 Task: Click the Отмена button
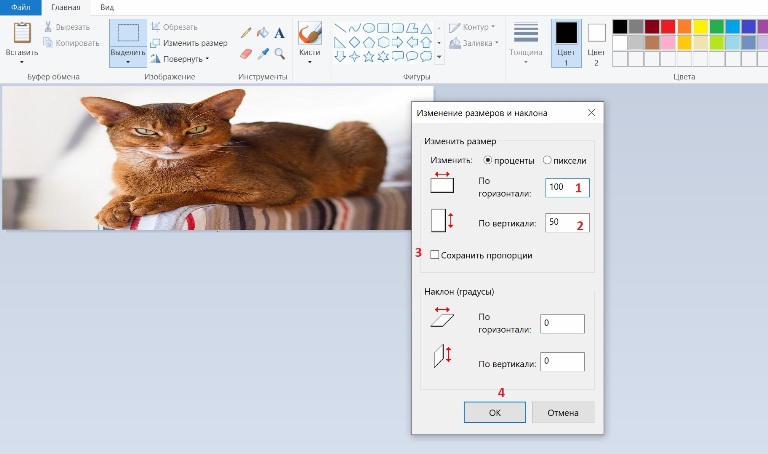coord(563,412)
